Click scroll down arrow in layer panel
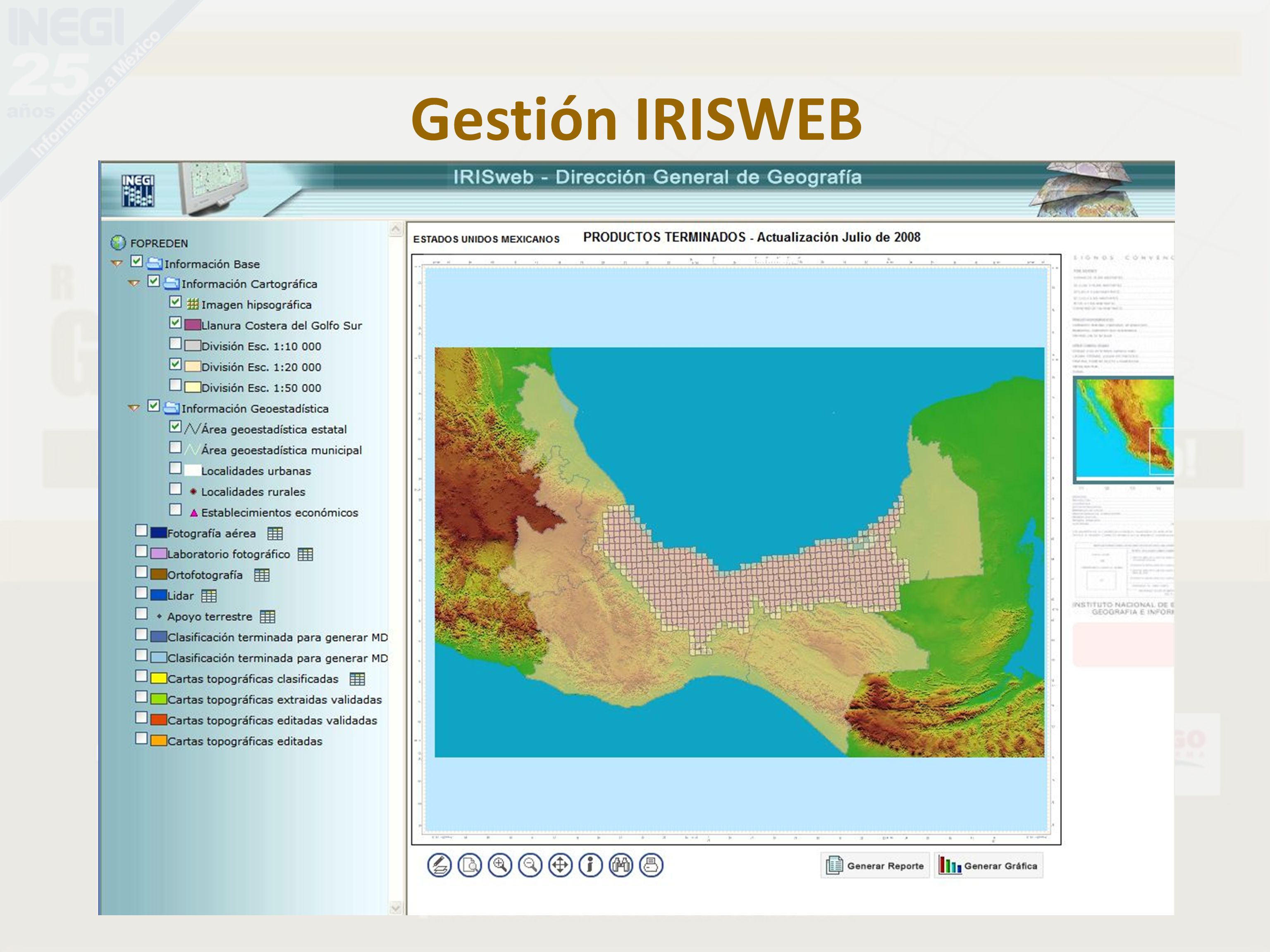 (396, 908)
